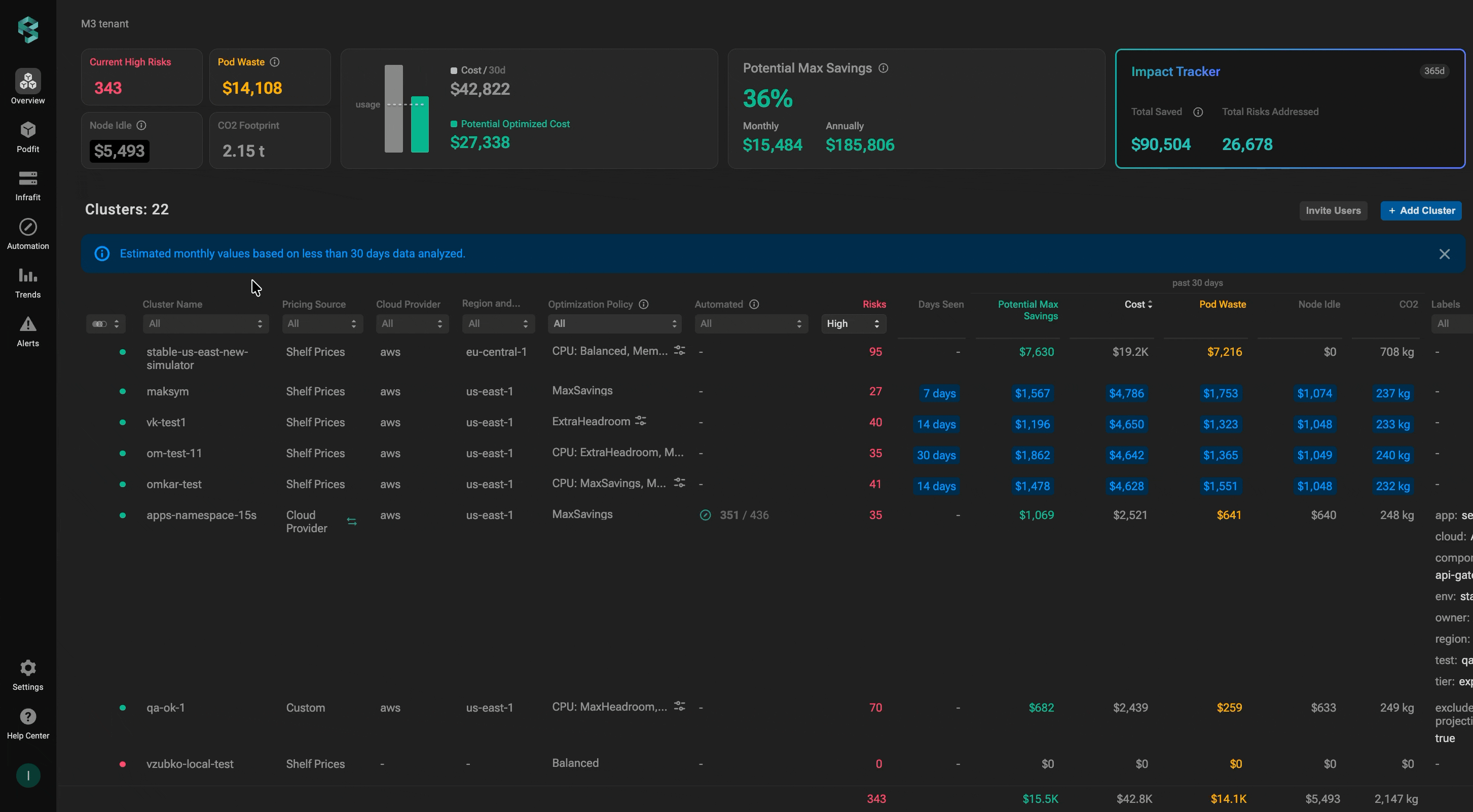
Task: Go to Podfit in the sidebar
Action: coord(27,137)
